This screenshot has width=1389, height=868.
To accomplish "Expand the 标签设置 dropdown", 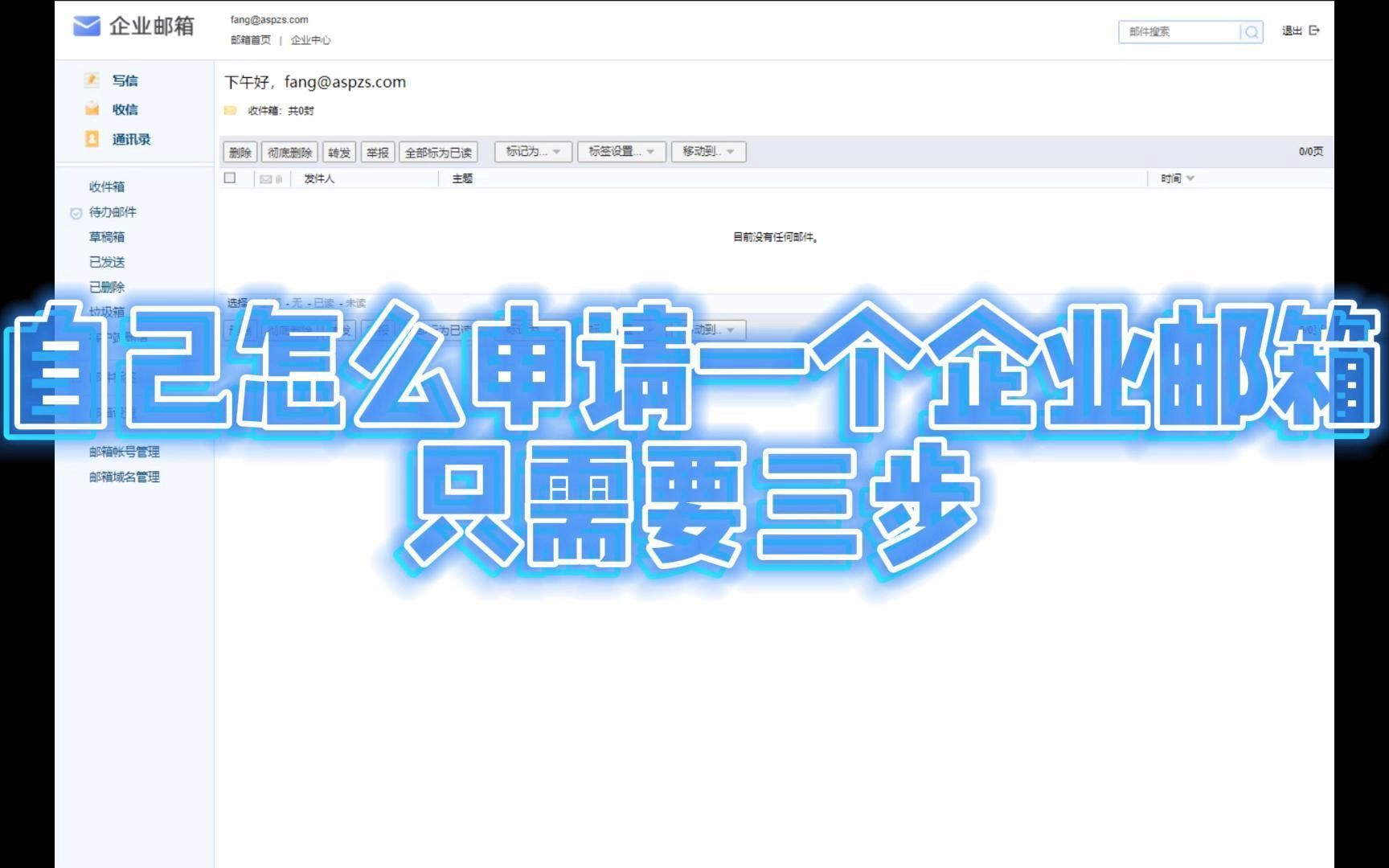I will pos(621,152).
